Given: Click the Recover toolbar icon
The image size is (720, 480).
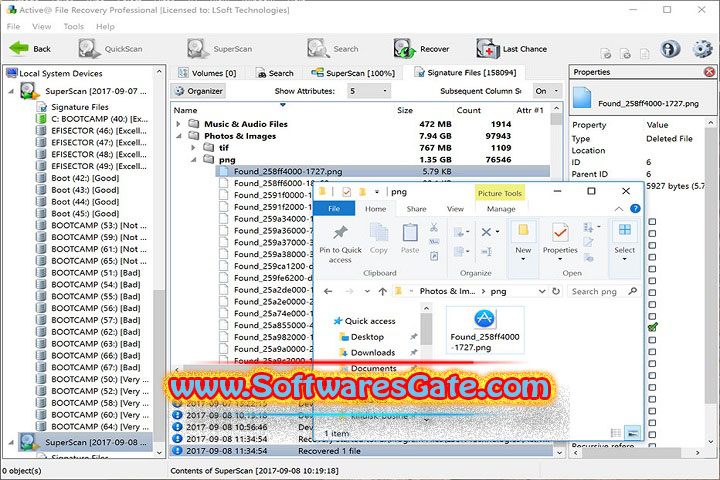Looking at the screenshot, I should [404, 49].
